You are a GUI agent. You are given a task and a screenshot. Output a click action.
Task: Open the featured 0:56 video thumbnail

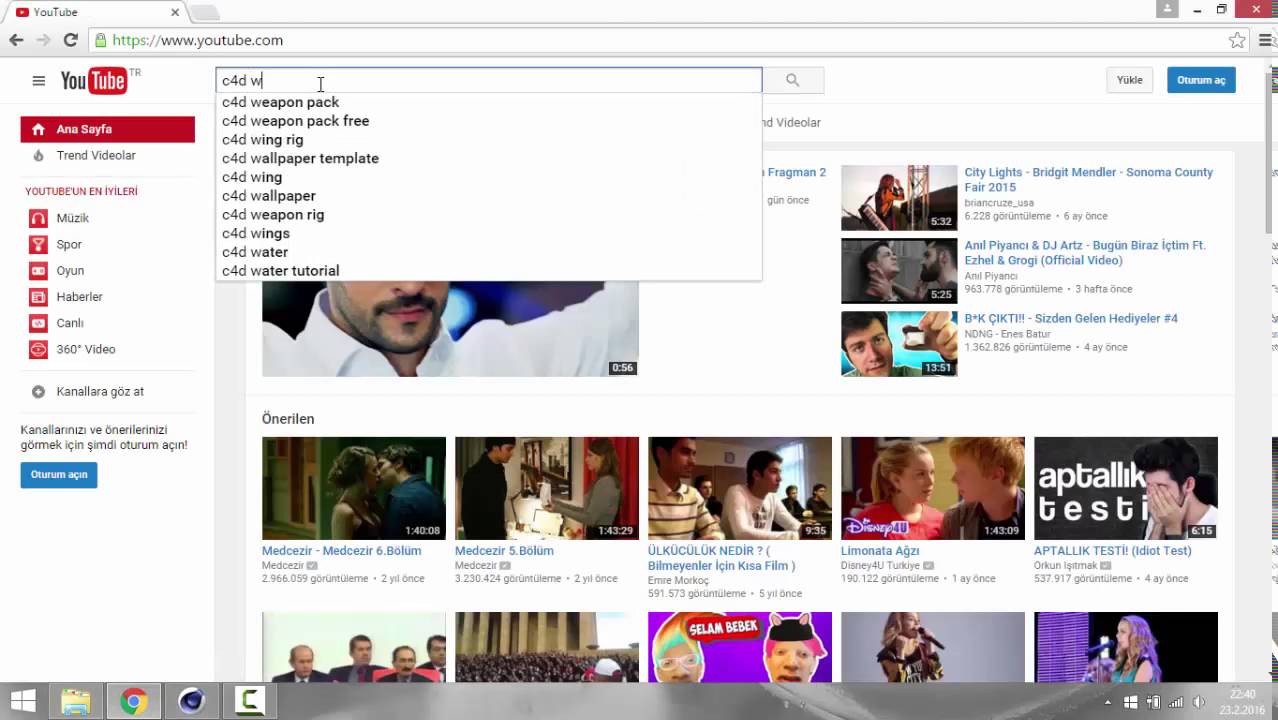(x=450, y=329)
